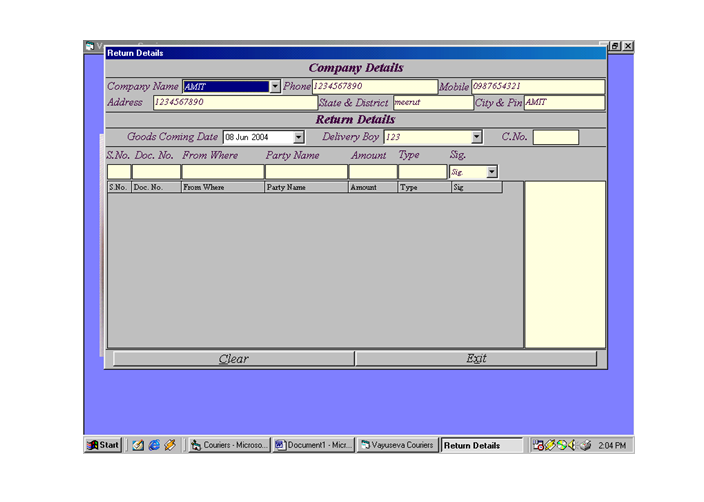
Task: Click the first system tray icon with red mark
Action: (538, 445)
